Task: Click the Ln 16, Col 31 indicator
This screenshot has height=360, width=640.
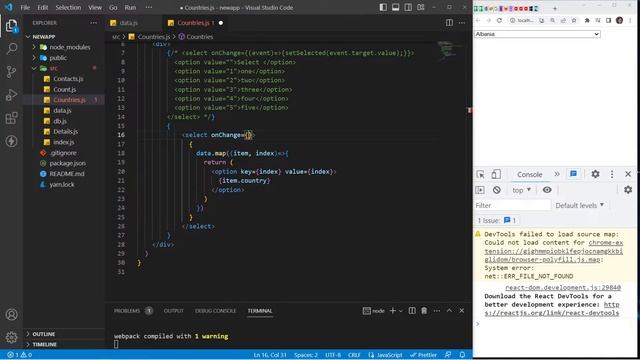Action: click(270, 355)
